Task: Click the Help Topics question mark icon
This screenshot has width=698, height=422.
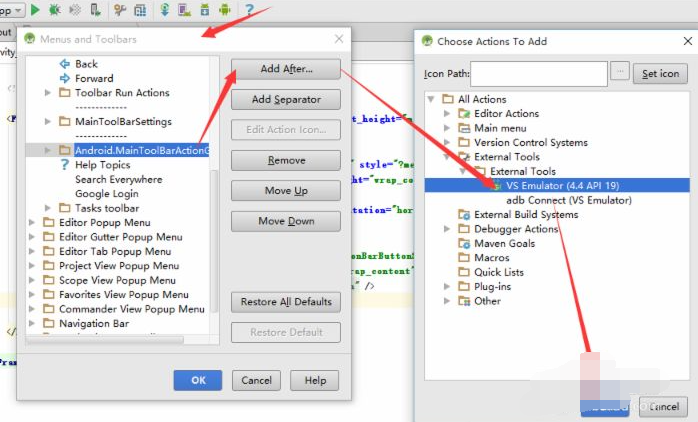Action: pyautogui.click(x=65, y=165)
